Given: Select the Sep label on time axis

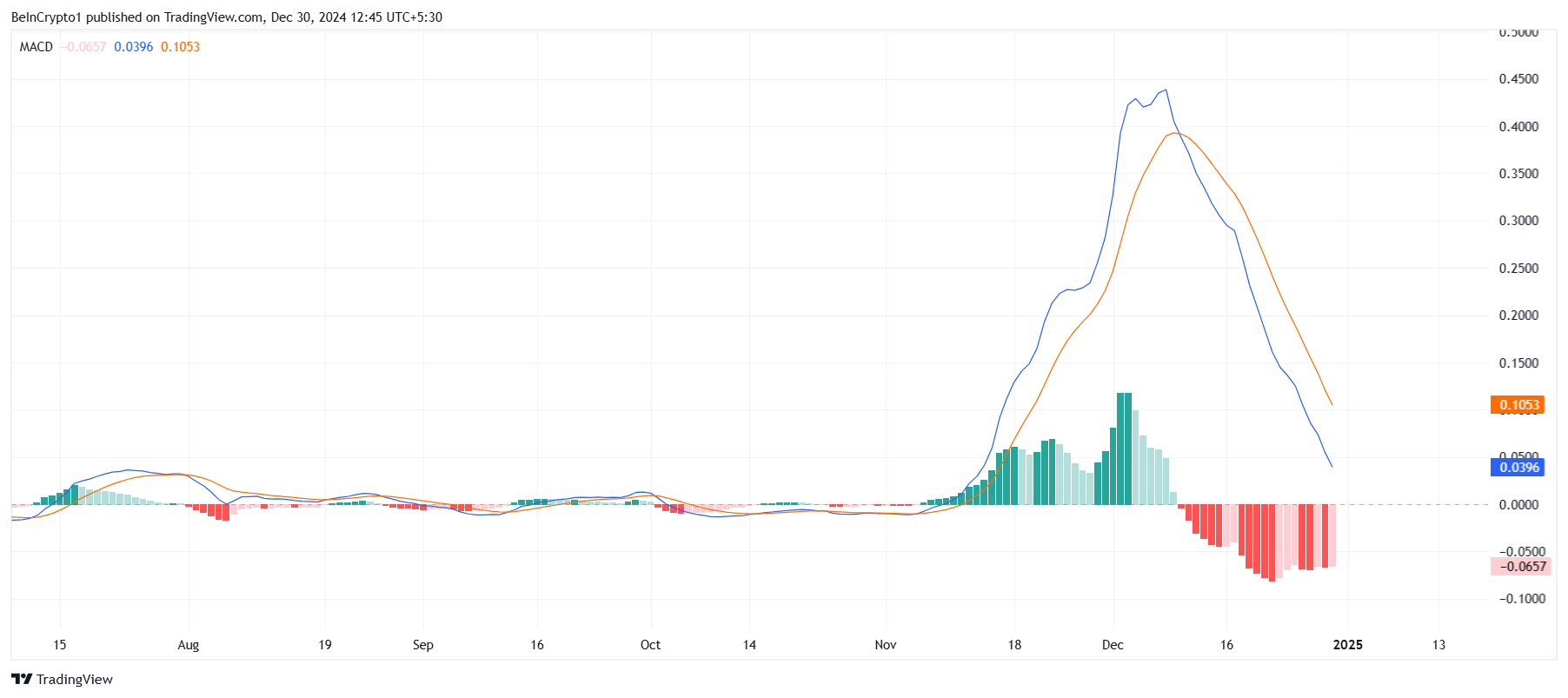Looking at the screenshot, I should click(x=423, y=645).
